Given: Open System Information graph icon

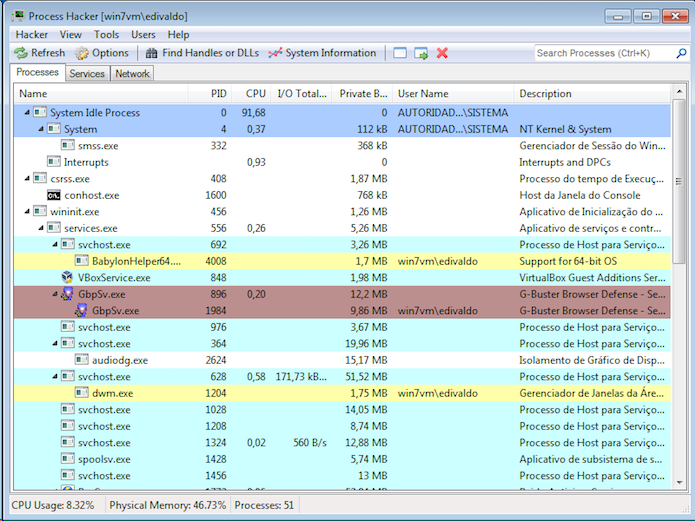Looking at the screenshot, I should click(275, 53).
